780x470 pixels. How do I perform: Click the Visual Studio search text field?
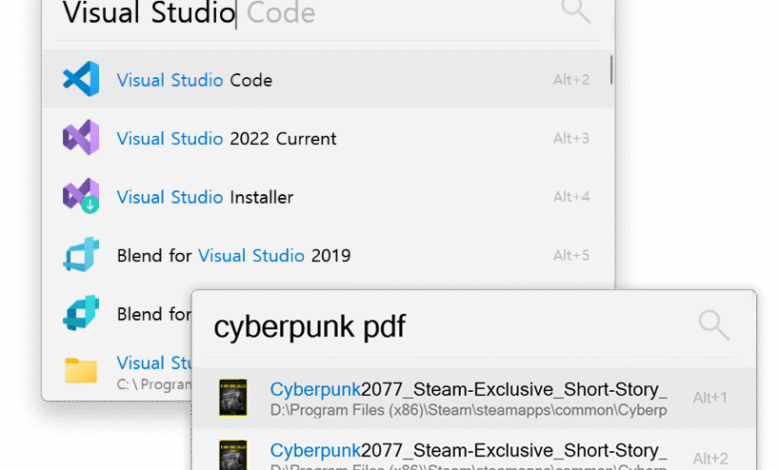point(300,14)
